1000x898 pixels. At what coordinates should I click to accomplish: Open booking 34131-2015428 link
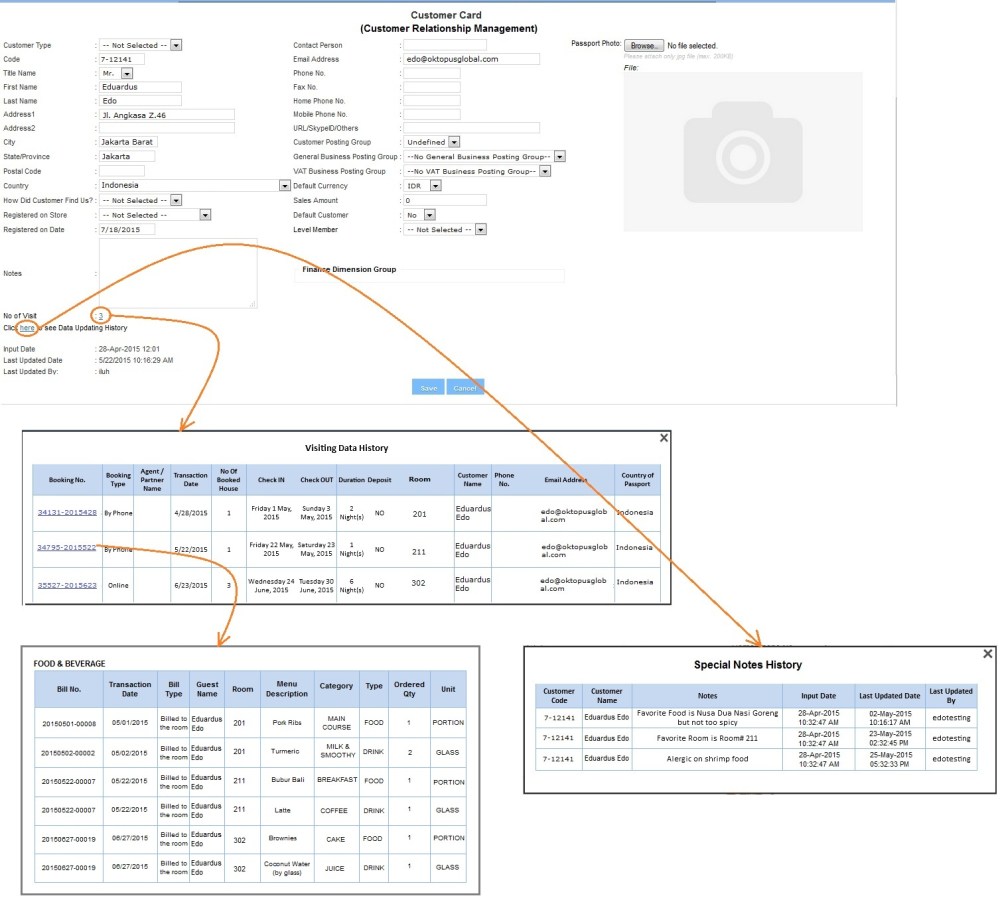(x=67, y=511)
